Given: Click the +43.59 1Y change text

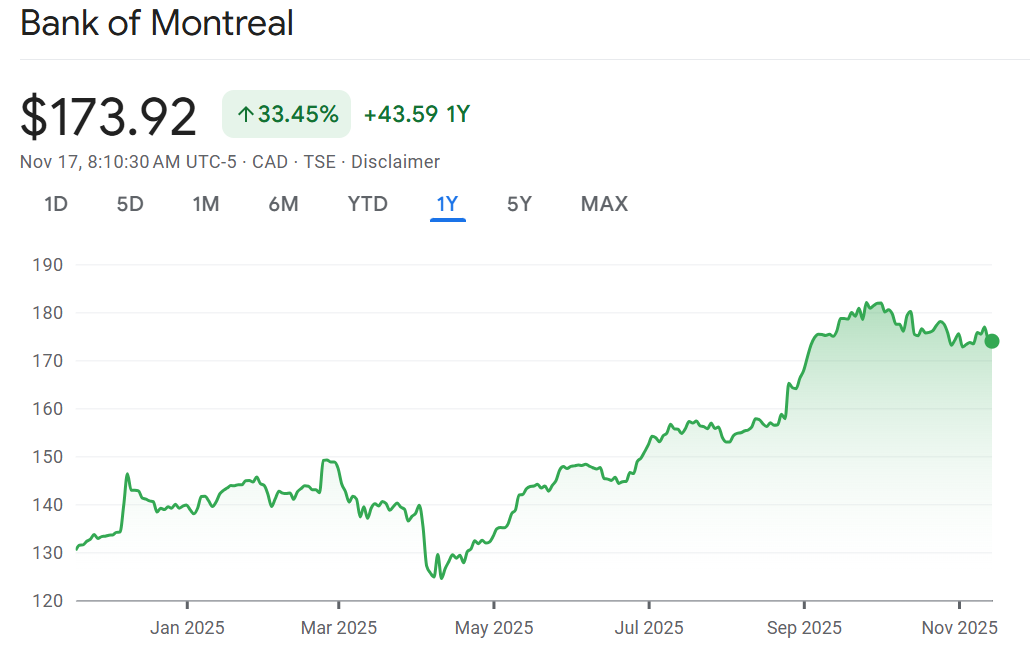Looking at the screenshot, I should pyautogui.click(x=416, y=114).
